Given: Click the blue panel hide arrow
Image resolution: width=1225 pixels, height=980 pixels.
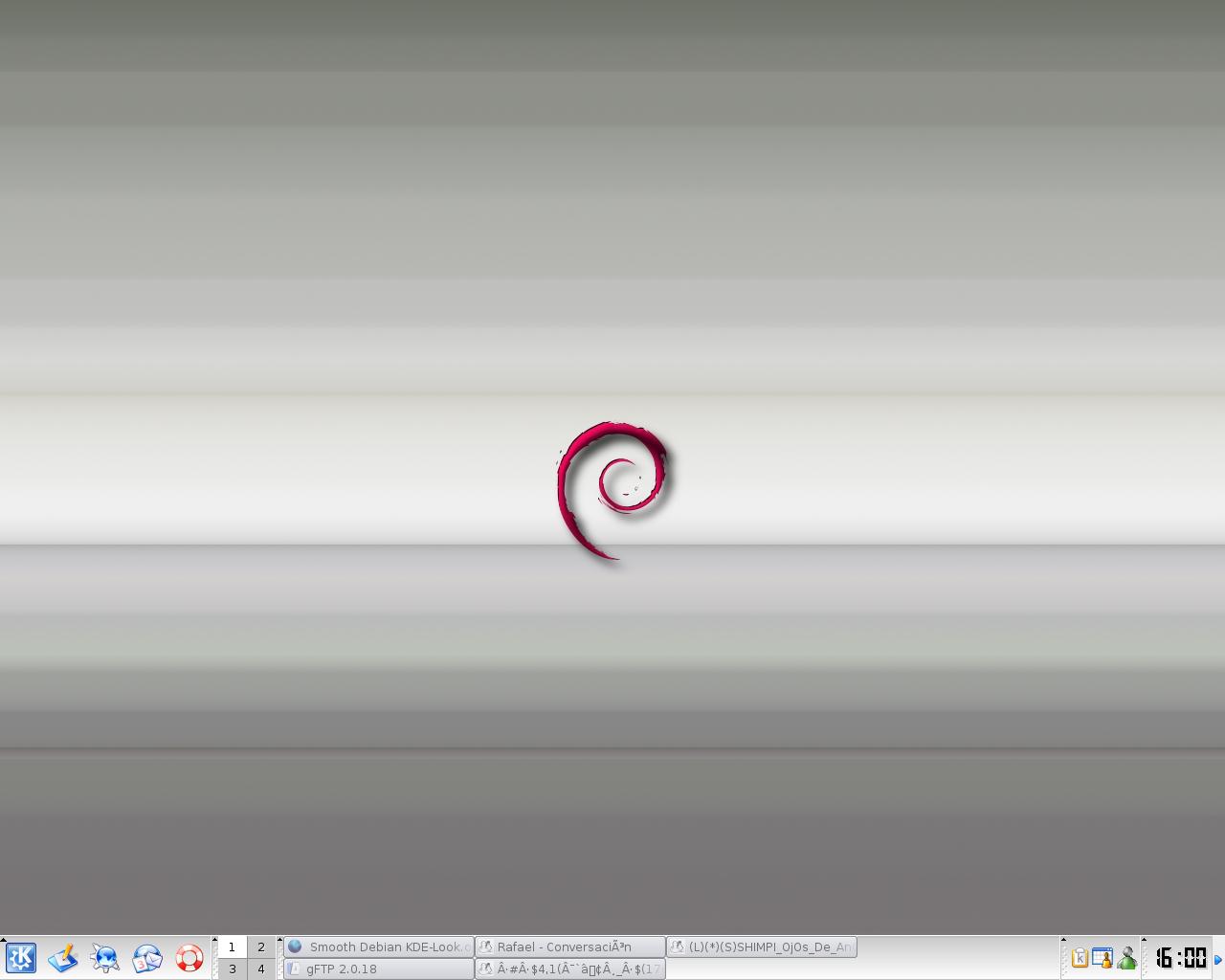Looking at the screenshot, I should pyautogui.click(x=1218, y=960).
